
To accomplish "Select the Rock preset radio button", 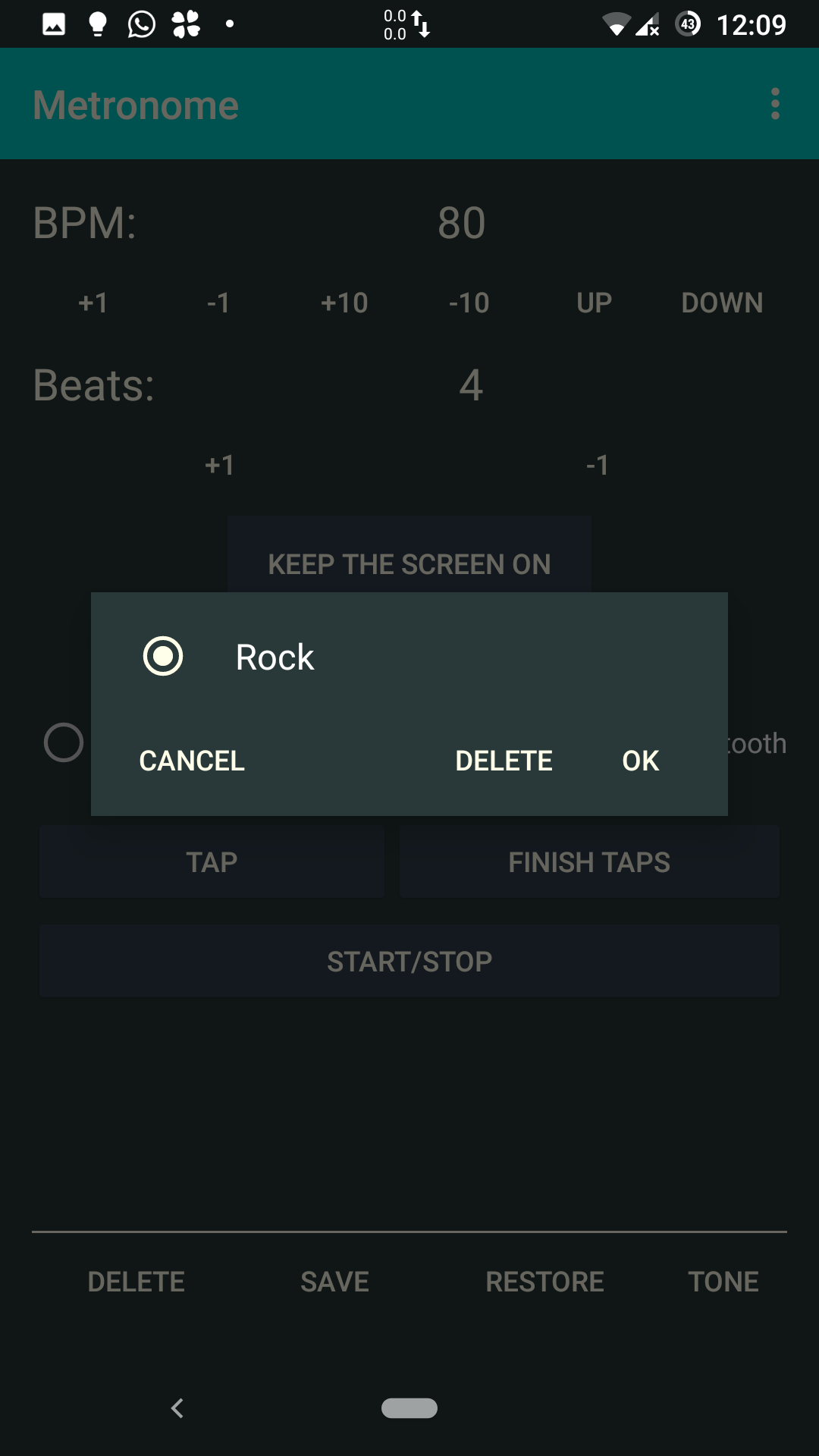I will 163,656.
